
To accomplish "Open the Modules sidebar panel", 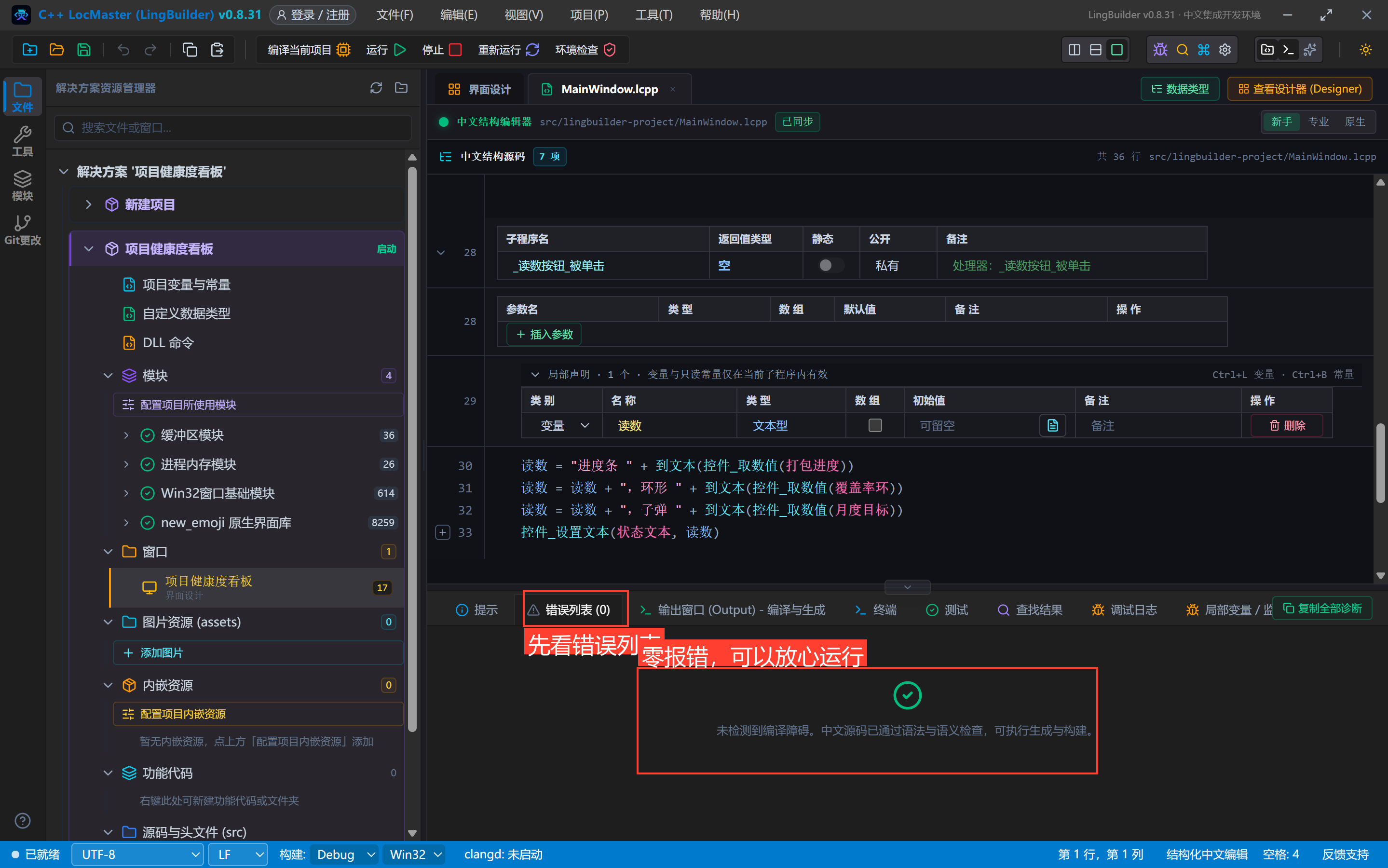I will [x=22, y=186].
